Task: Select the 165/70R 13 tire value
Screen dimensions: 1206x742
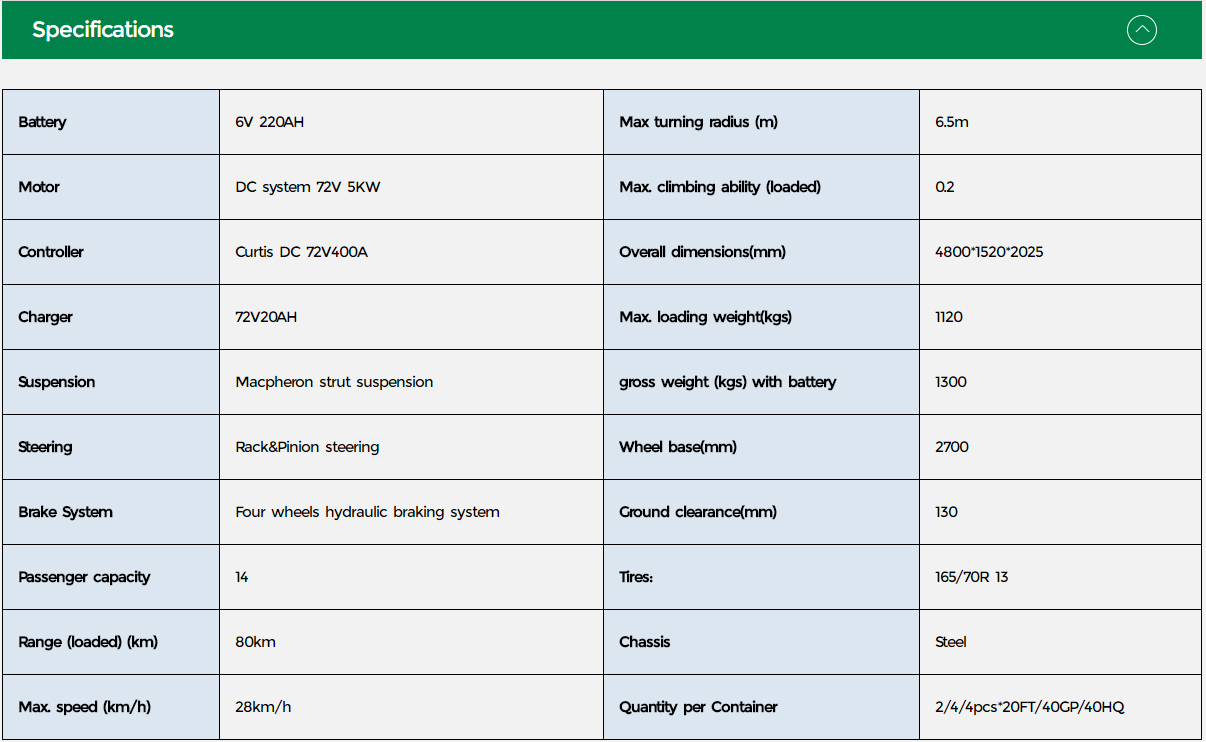Action: pos(971,577)
